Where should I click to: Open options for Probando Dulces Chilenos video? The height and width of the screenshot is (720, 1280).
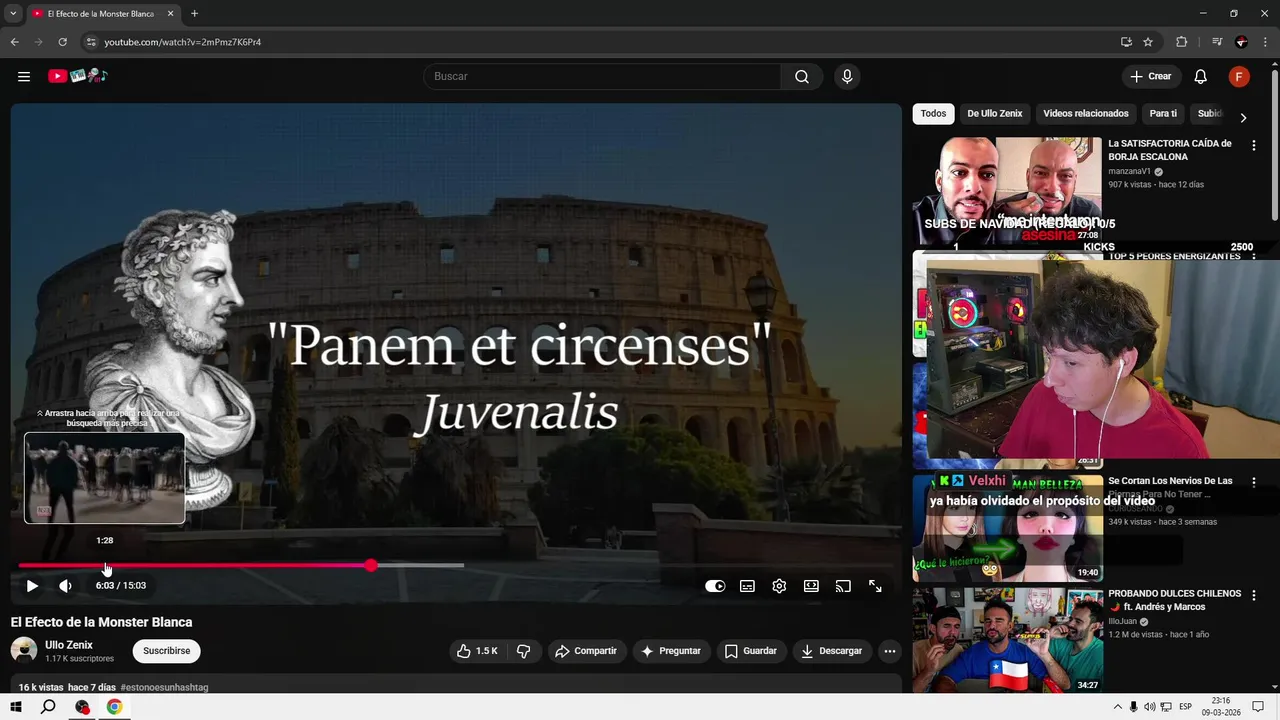(1254, 595)
